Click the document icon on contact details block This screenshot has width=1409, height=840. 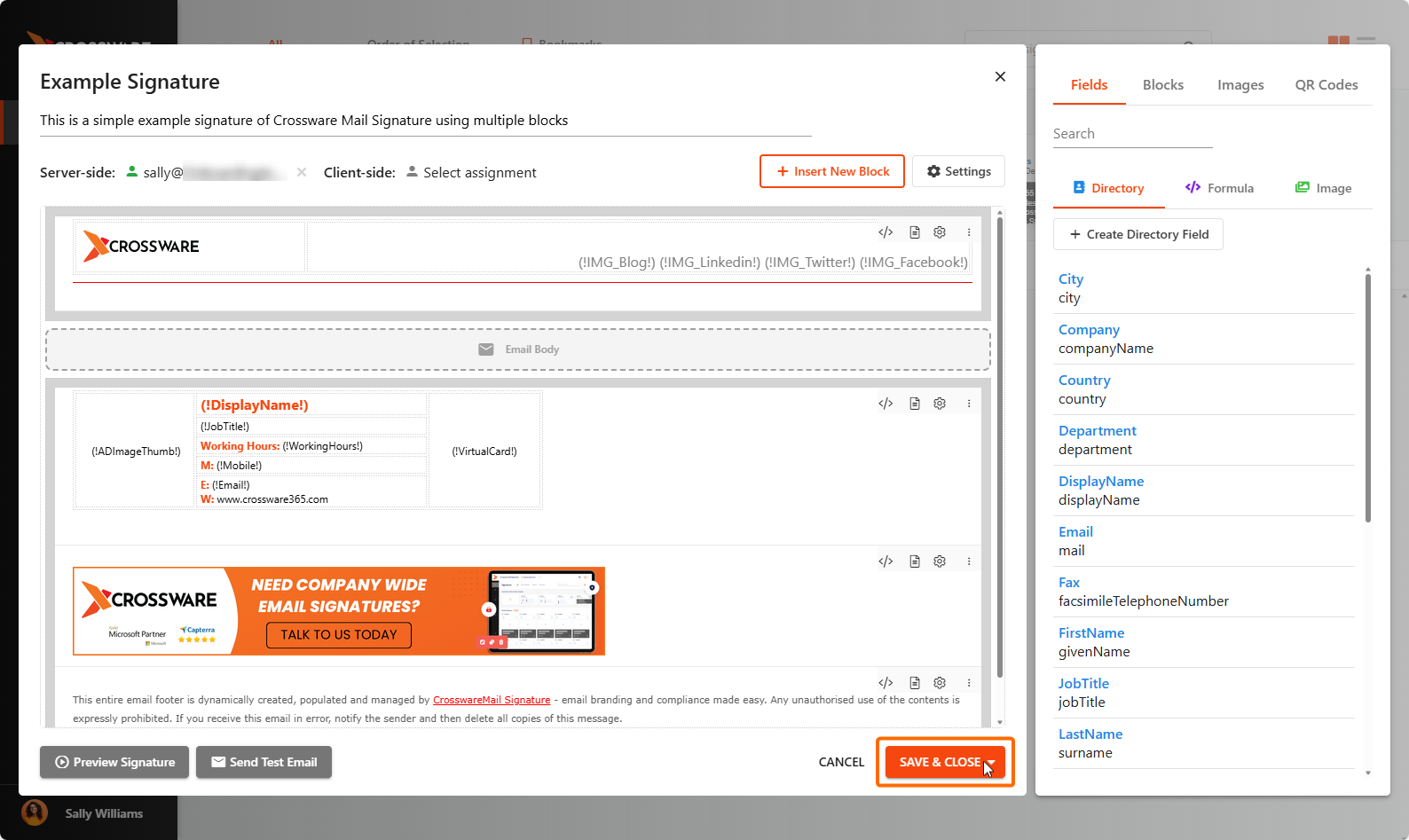[914, 404]
